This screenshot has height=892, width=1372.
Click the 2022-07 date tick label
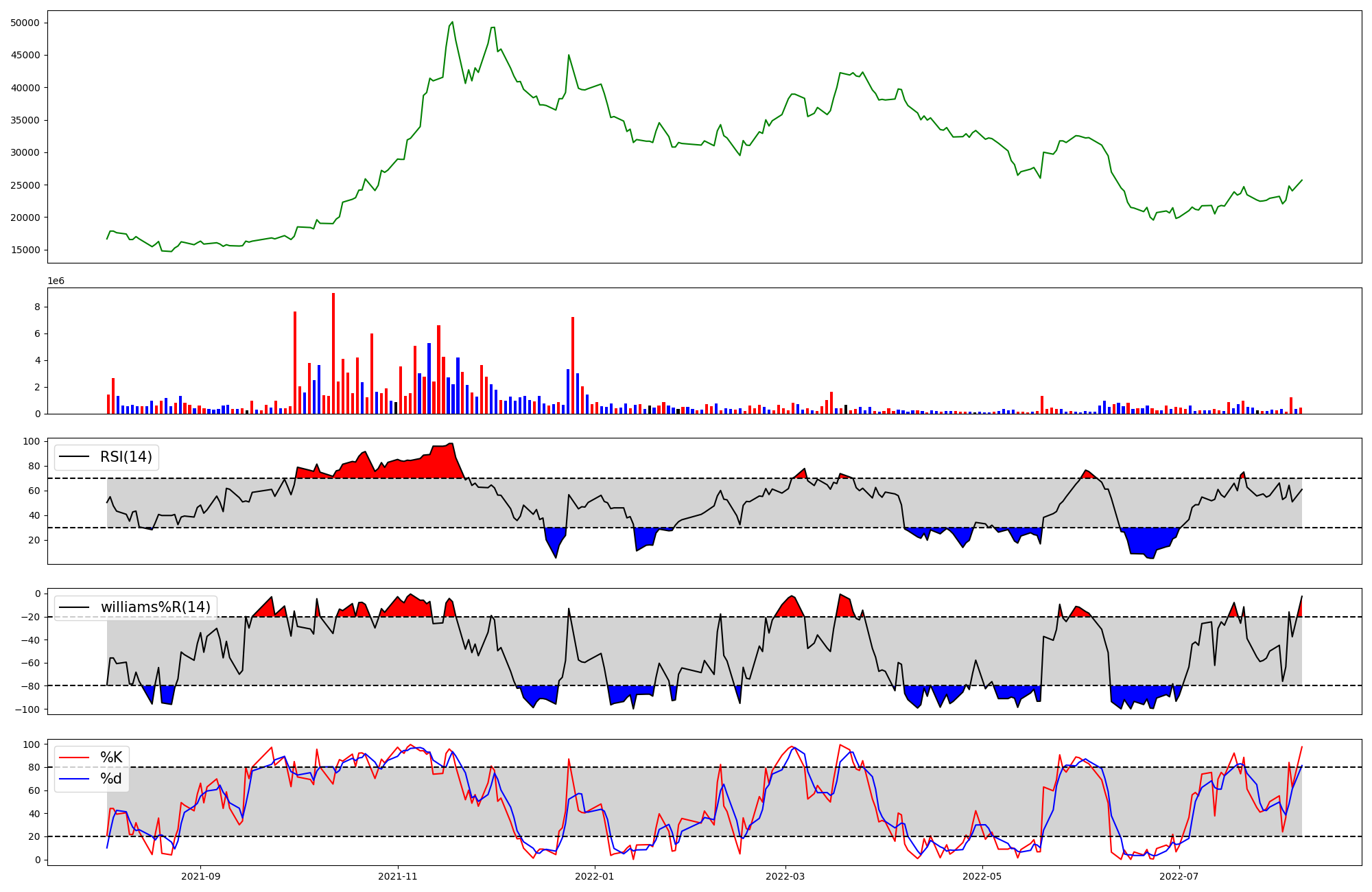tap(1179, 876)
